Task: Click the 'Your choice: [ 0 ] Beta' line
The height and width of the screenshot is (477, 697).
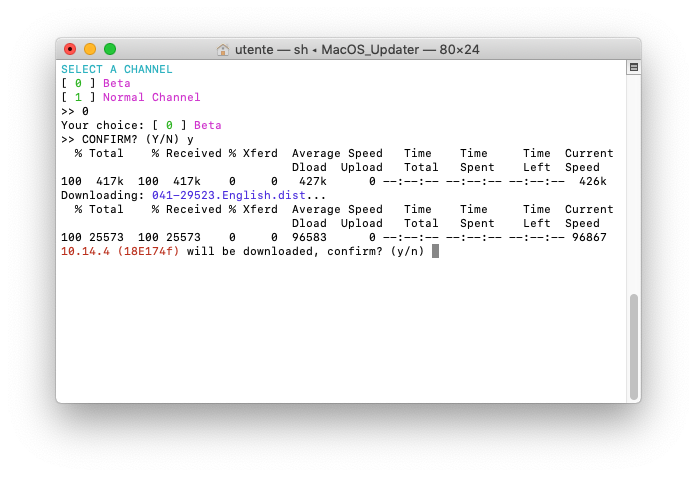Action: coord(141,125)
